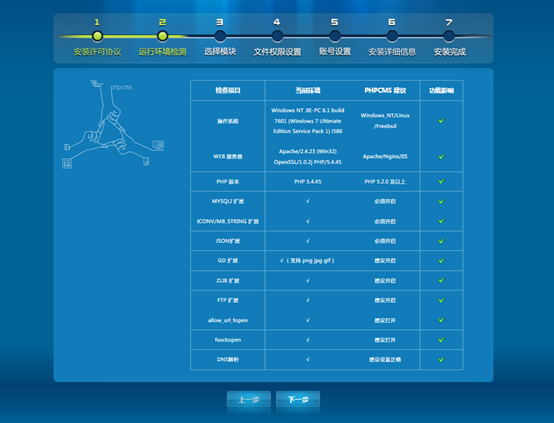Select the GD 扩展 row label
The width and height of the screenshot is (554, 423).
(228, 260)
